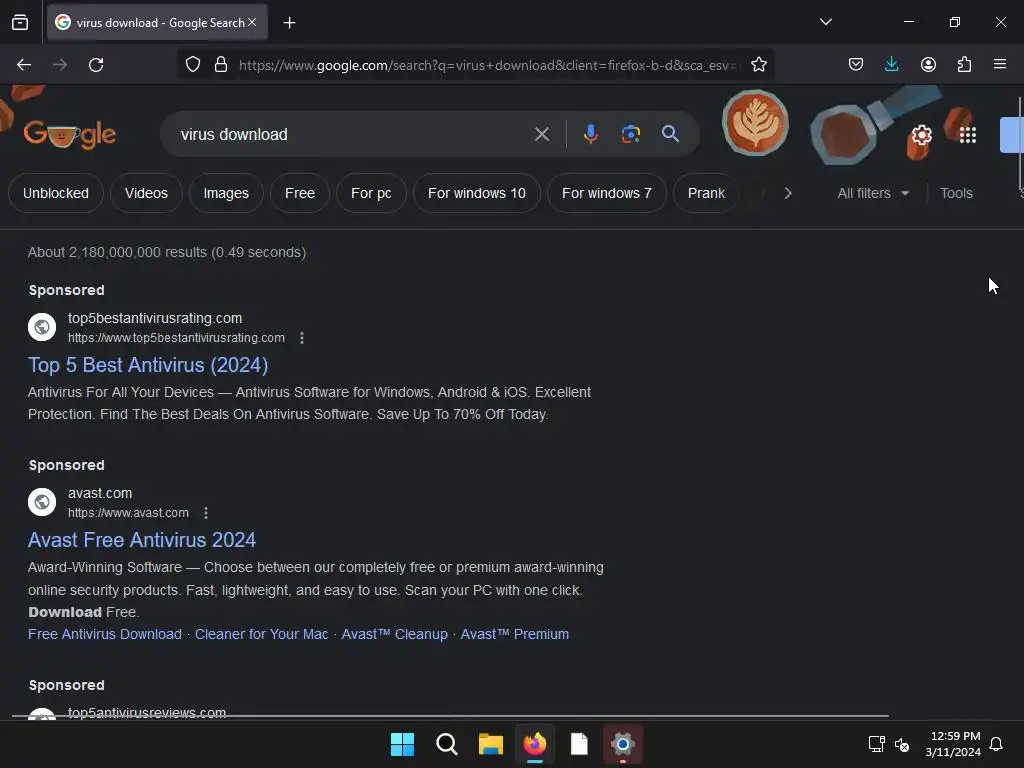1024x768 pixels.
Task: Bookmark this page with star icon
Action: (x=759, y=65)
